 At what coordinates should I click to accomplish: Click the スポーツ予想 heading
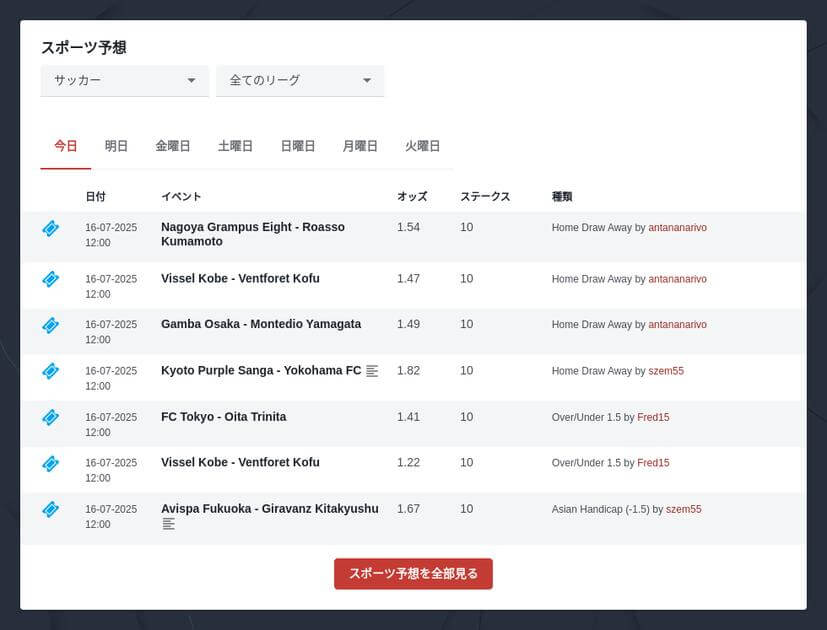(84, 47)
